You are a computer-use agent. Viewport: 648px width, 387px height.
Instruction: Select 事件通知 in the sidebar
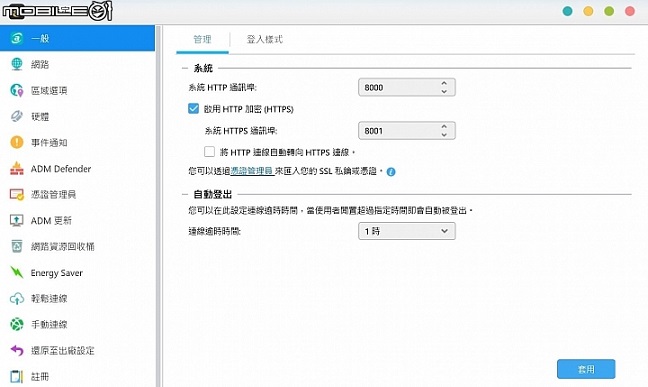(x=77, y=142)
